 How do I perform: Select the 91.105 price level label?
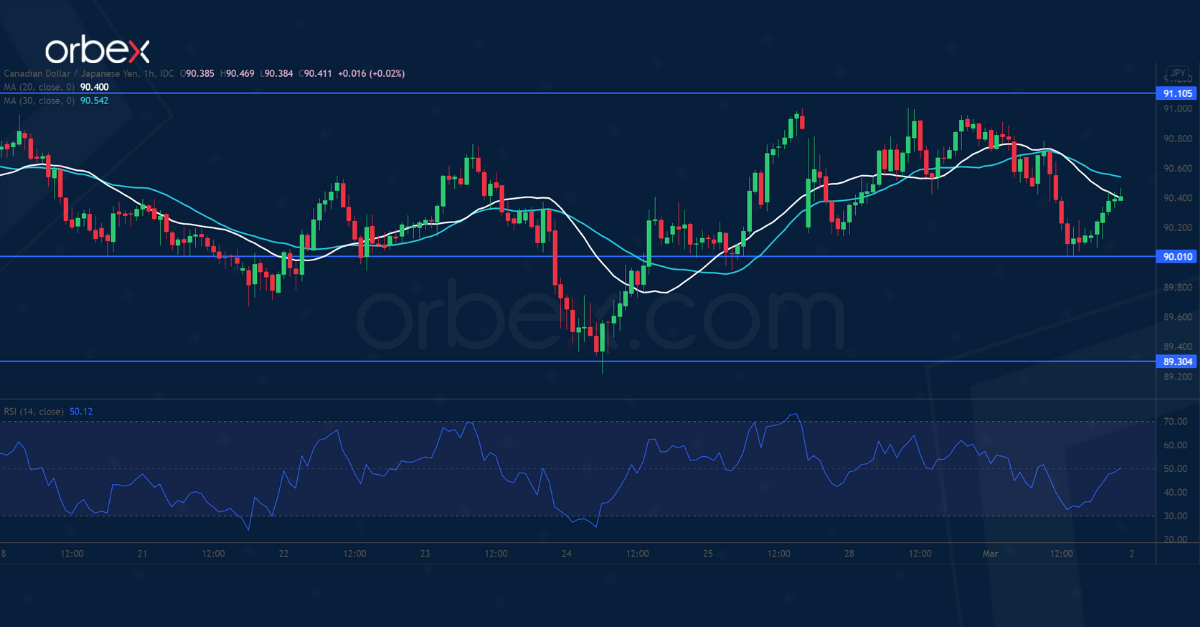[x=1175, y=93]
